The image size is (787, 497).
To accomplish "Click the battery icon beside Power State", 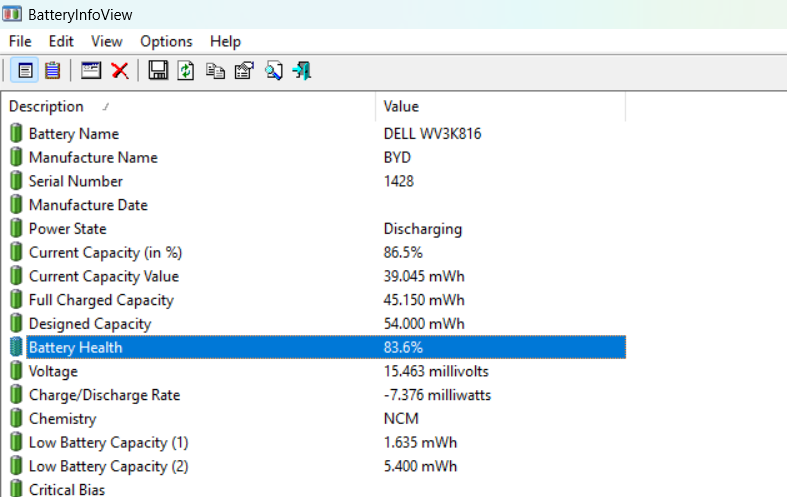I will click(16, 228).
